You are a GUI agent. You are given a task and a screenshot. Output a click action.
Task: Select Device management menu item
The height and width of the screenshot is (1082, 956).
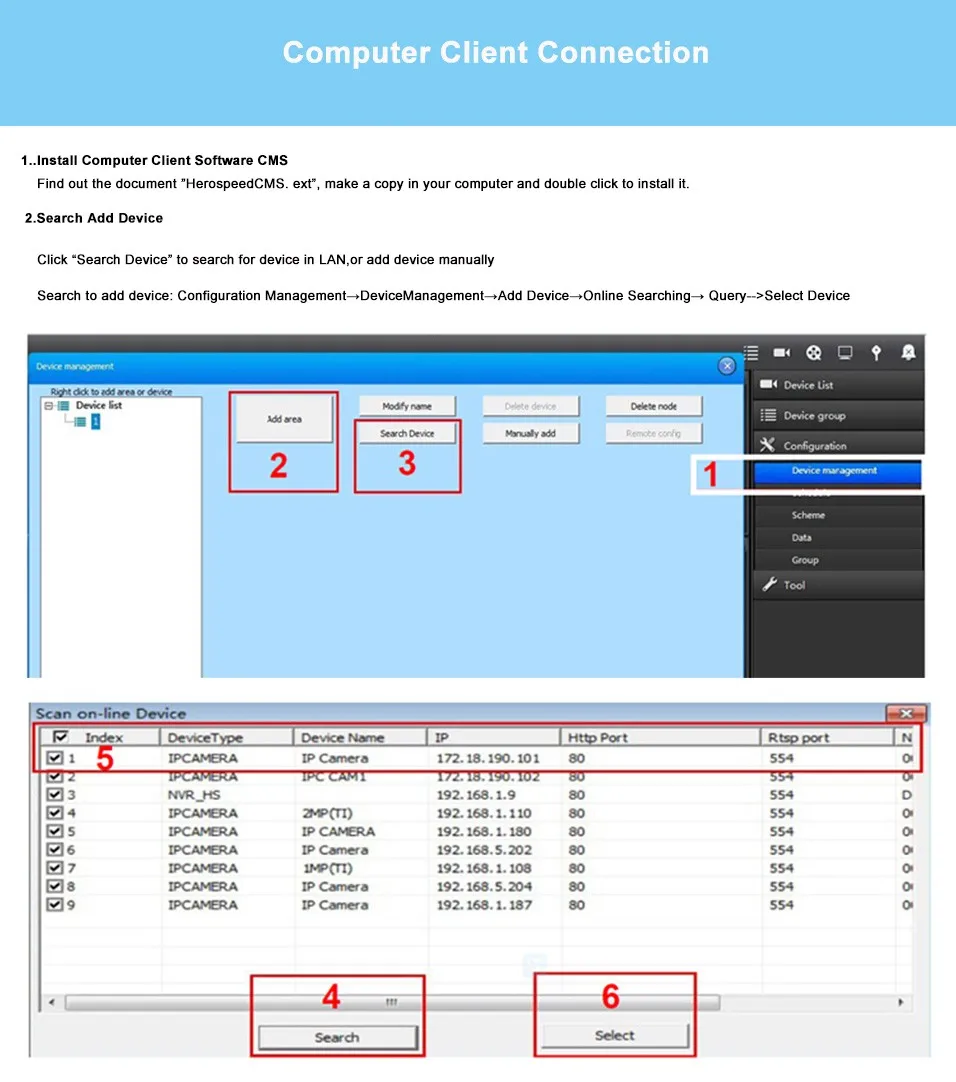(837, 471)
